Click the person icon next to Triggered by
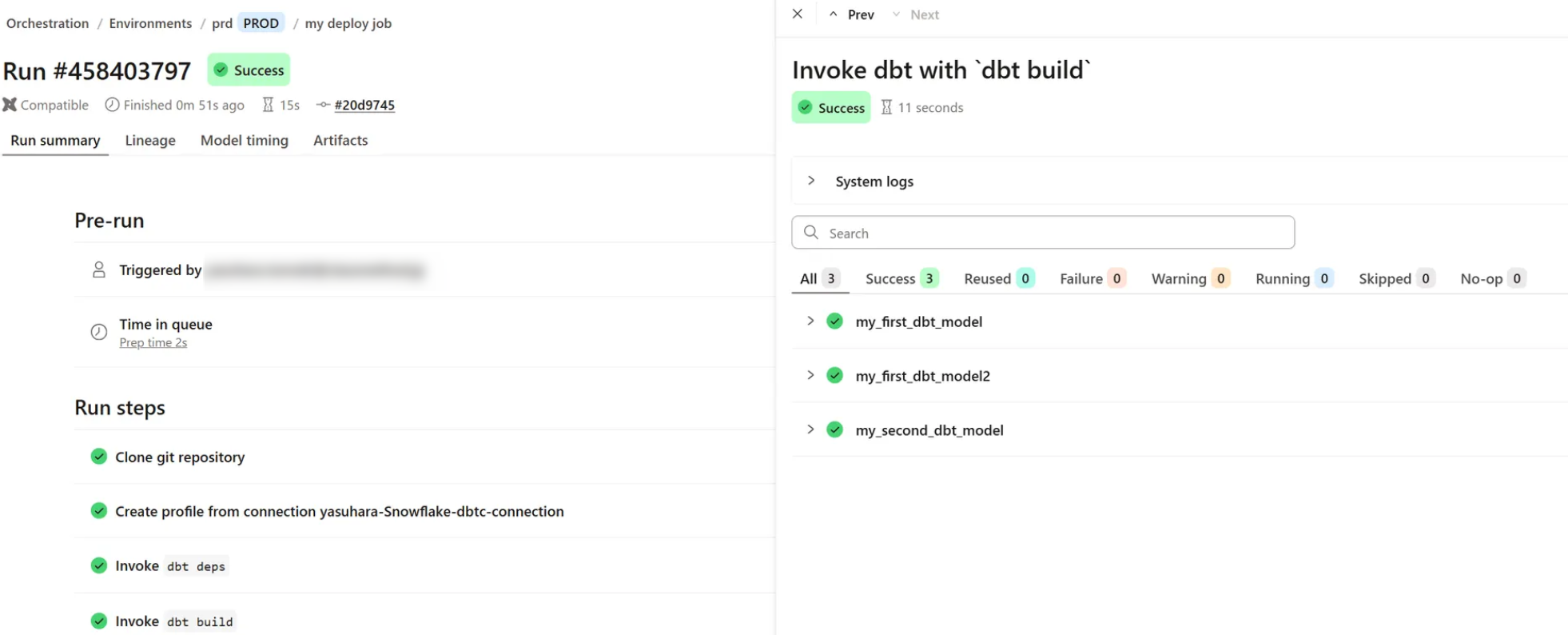 [99, 270]
